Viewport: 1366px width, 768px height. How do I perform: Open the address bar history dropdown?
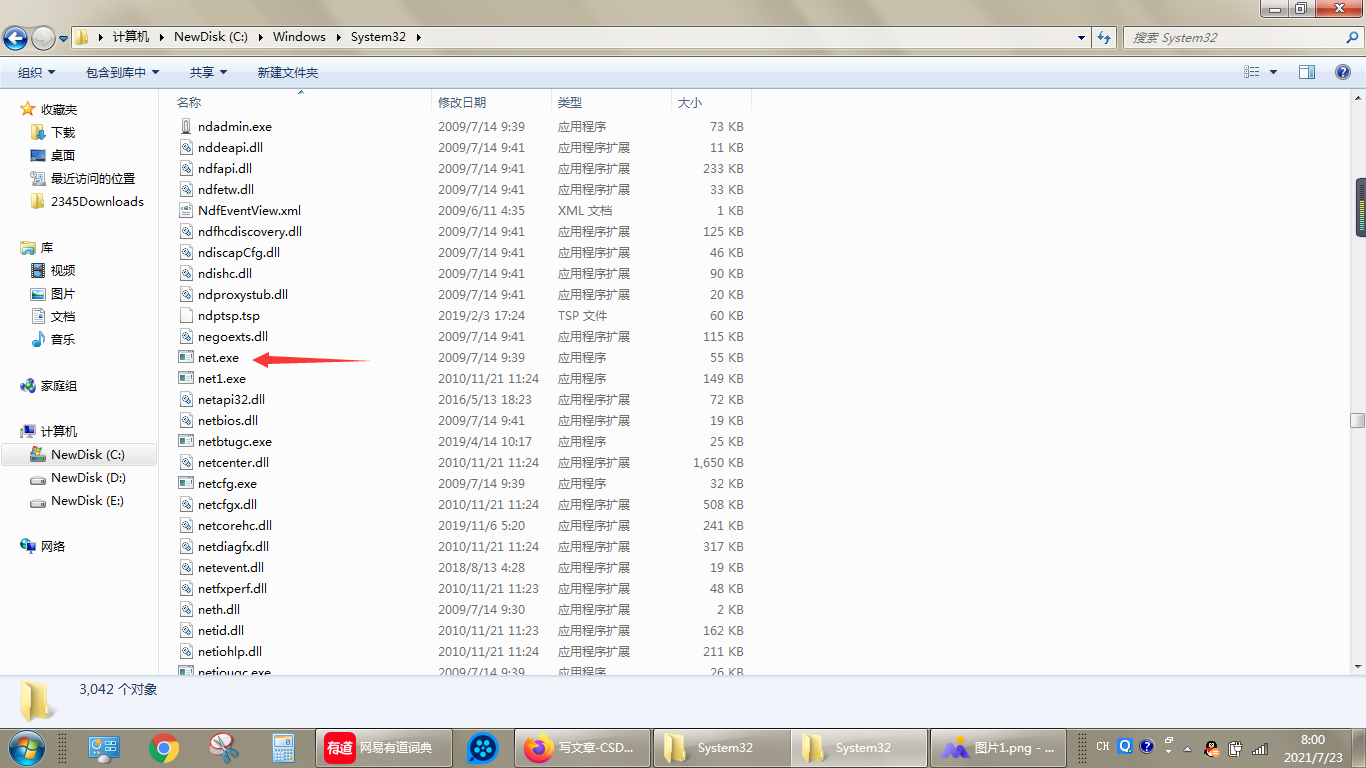[x=1082, y=37]
